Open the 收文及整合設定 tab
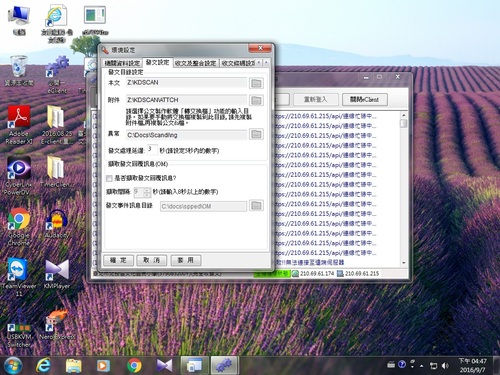The width and height of the screenshot is (500, 375). (196, 63)
